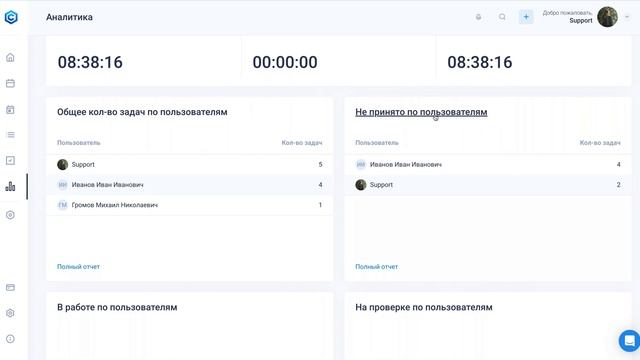Open the circular target icon in the sidebar
Image resolution: width=640 pixels, height=360 pixels.
[x=10, y=215]
